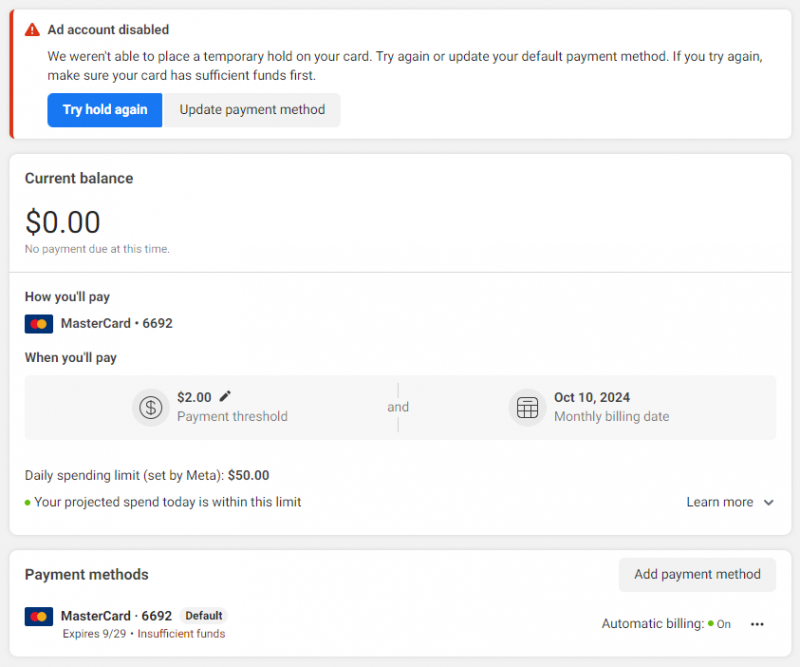Click the MasterCard logo under How you'll pay
800x667 pixels.
pyautogui.click(x=39, y=324)
